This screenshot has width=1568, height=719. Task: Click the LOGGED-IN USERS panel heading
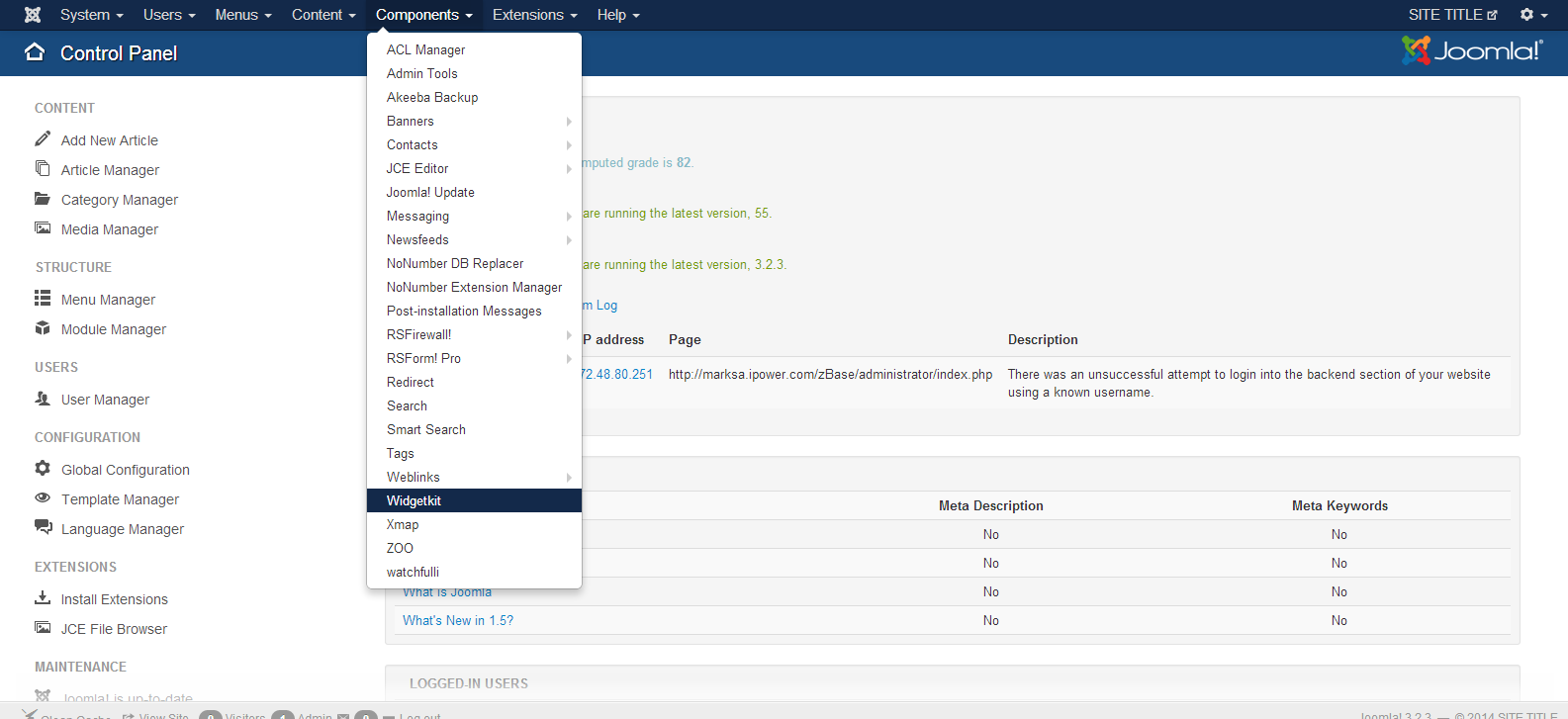click(x=469, y=683)
